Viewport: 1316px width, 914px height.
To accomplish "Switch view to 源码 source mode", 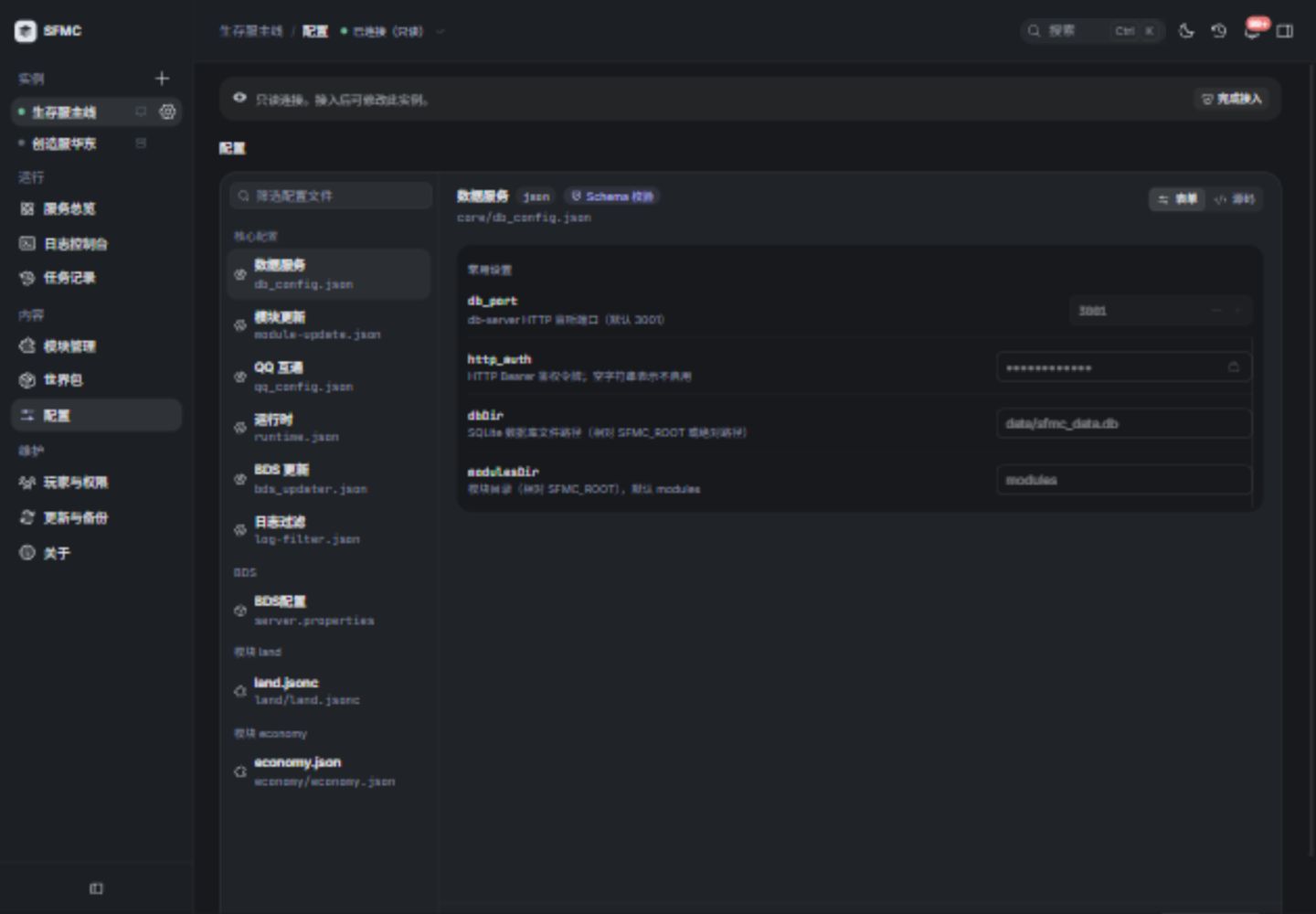I will pyautogui.click(x=1235, y=199).
